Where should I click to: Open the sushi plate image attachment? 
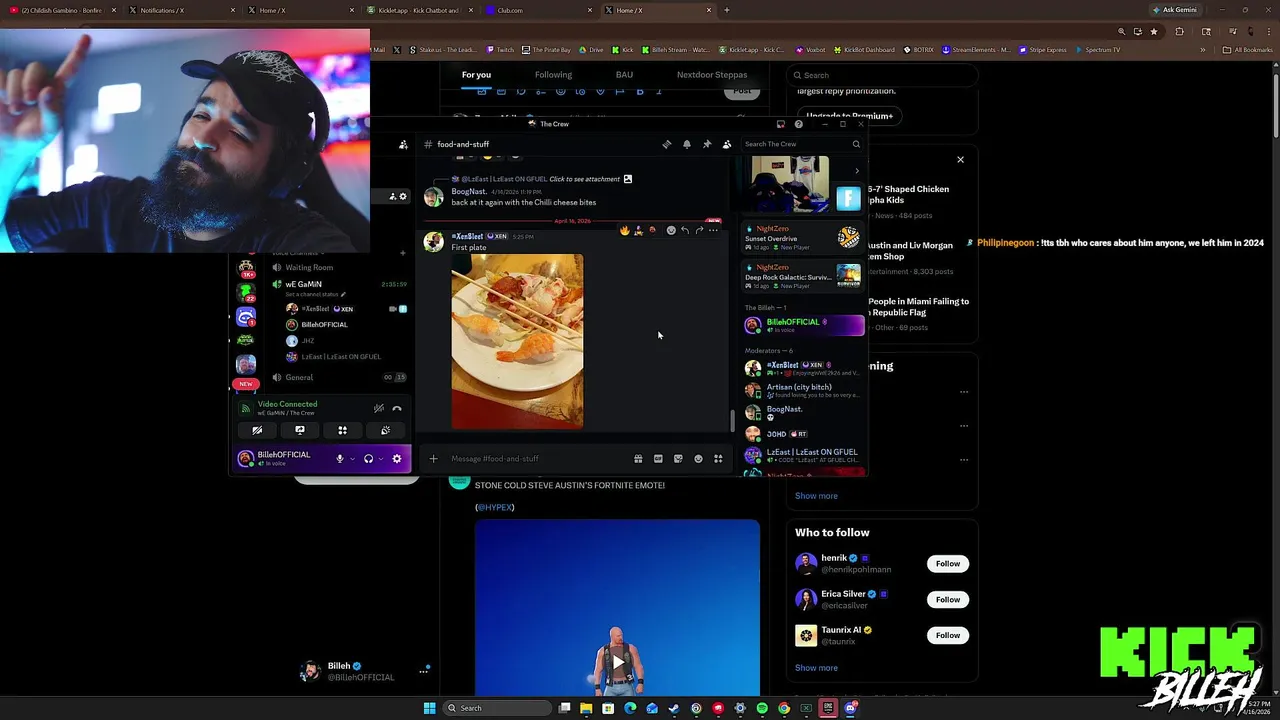[517, 341]
